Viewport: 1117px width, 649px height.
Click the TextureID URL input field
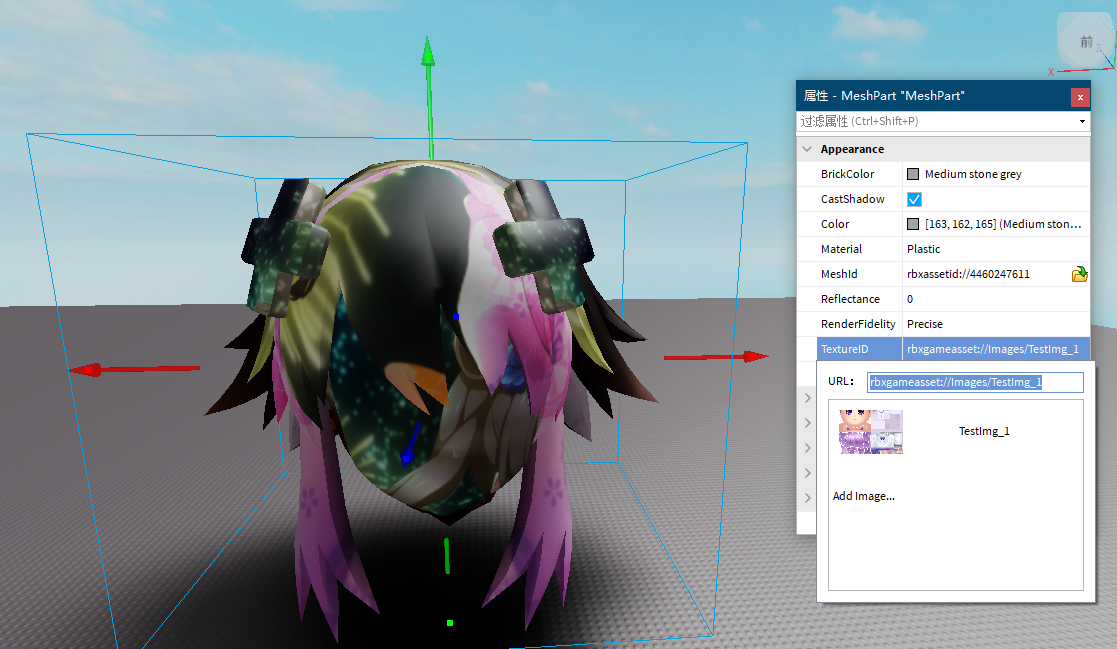pos(975,383)
